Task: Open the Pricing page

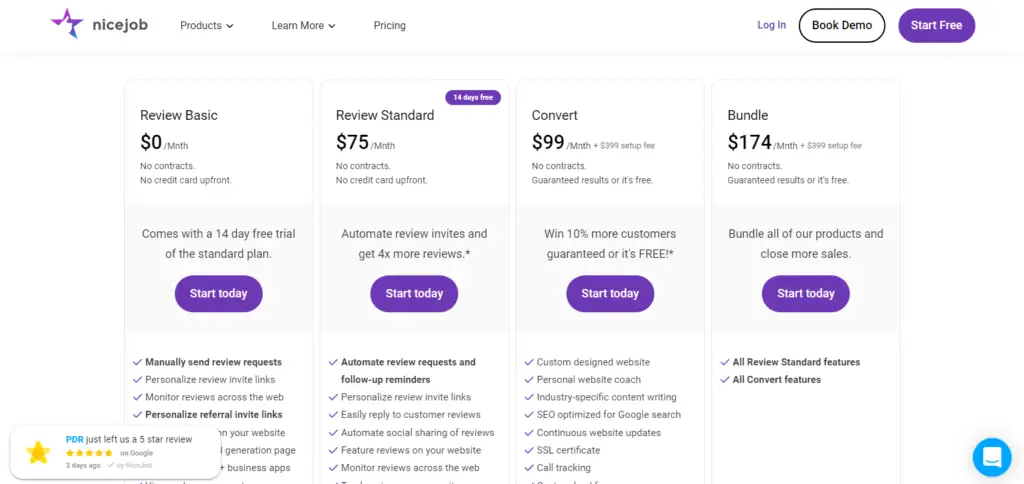Action: click(389, 25)
